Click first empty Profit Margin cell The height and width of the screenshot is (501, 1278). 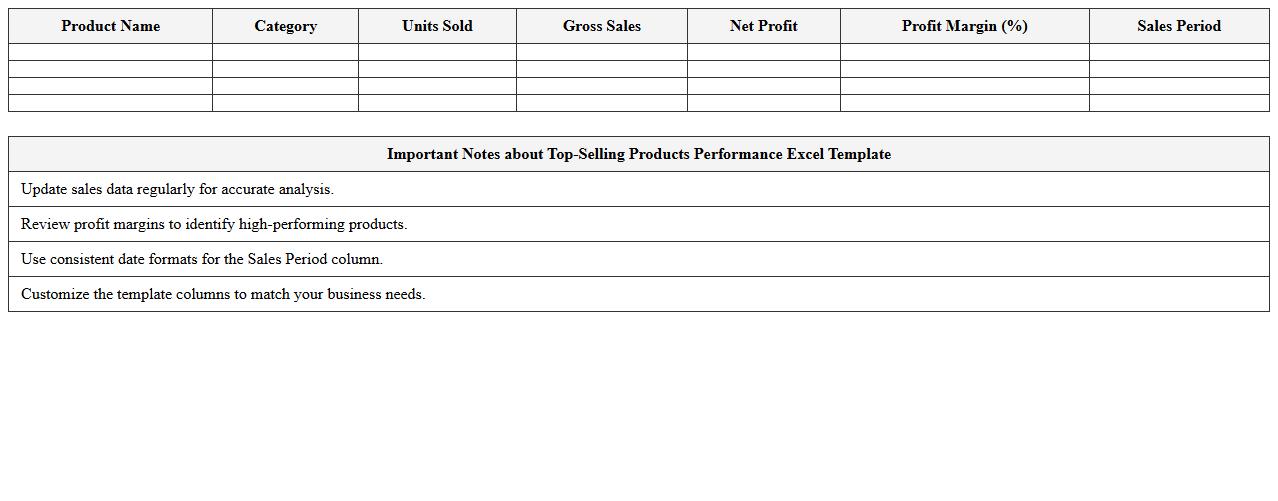(964, 52)
